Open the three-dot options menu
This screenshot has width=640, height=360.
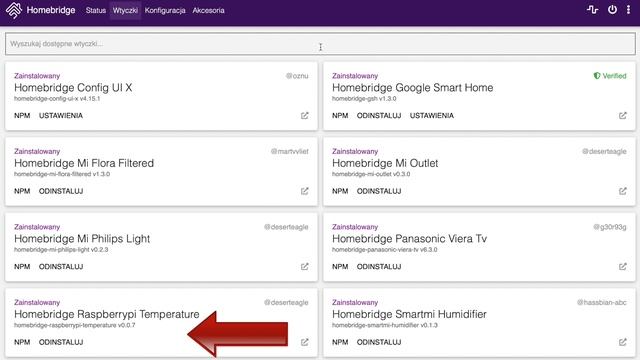coord(628,10)
